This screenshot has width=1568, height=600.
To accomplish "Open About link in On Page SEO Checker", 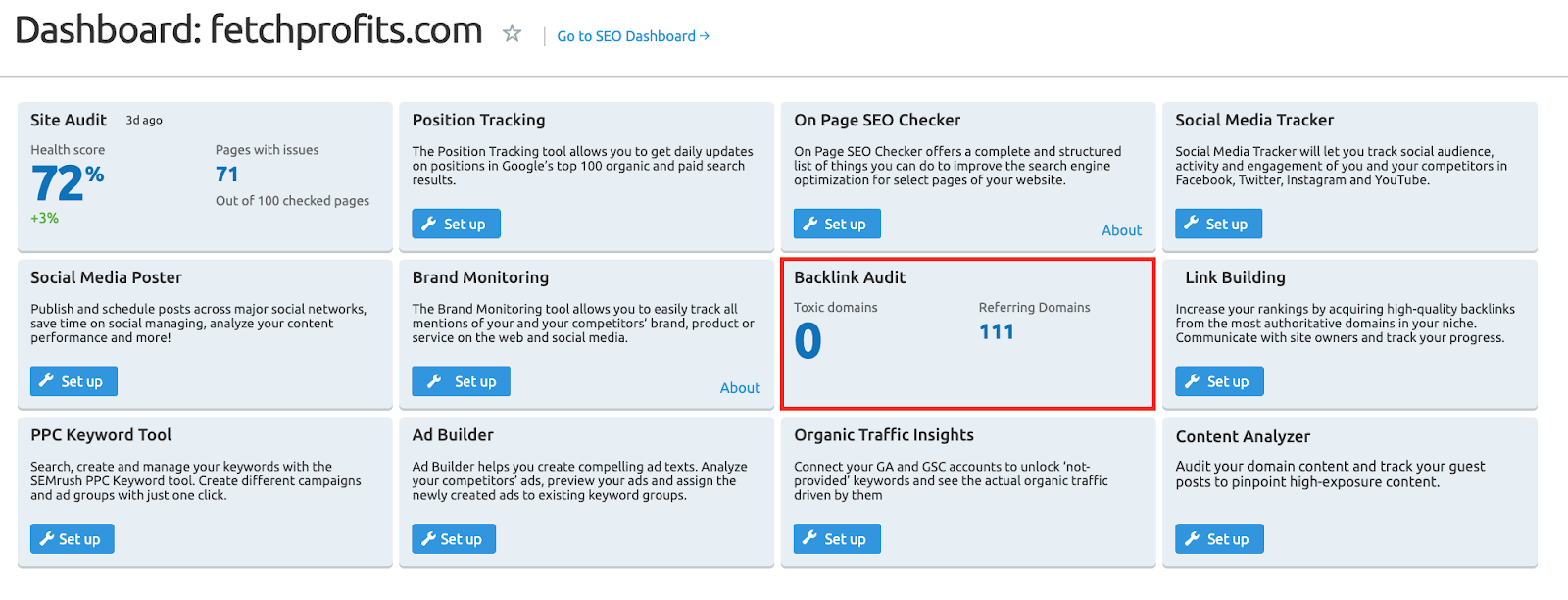I will (1121, 230).
